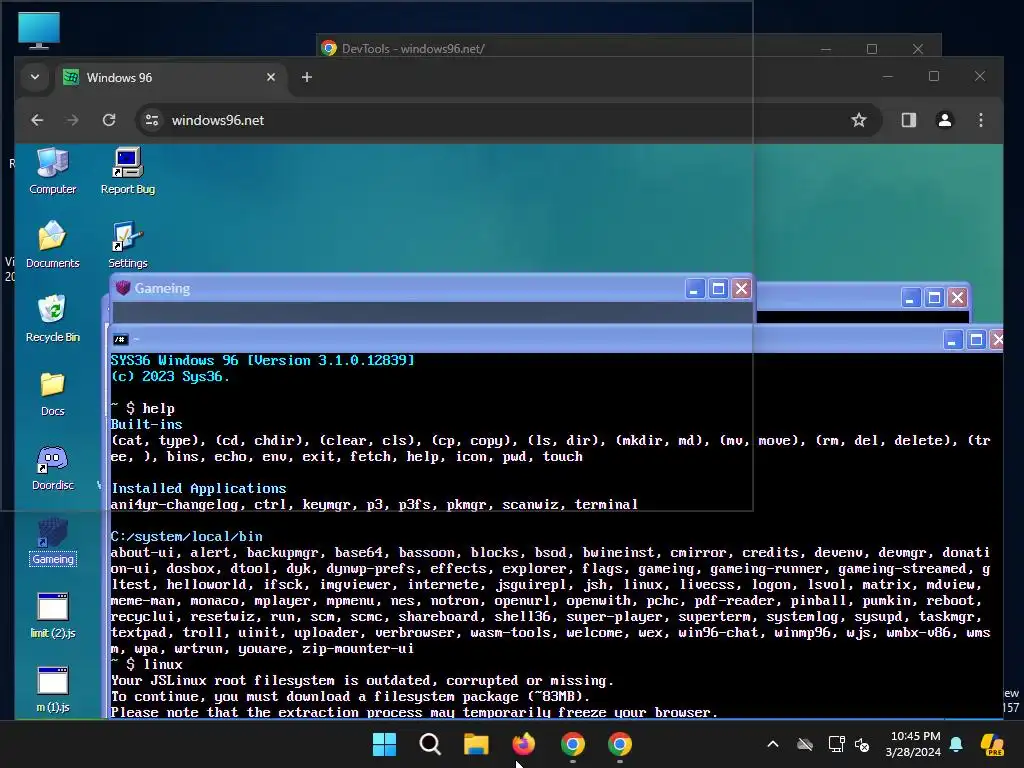Viewport: 1024px width, 768px height.
Task: Open the Settings shortcut icon
Action: 128,245
